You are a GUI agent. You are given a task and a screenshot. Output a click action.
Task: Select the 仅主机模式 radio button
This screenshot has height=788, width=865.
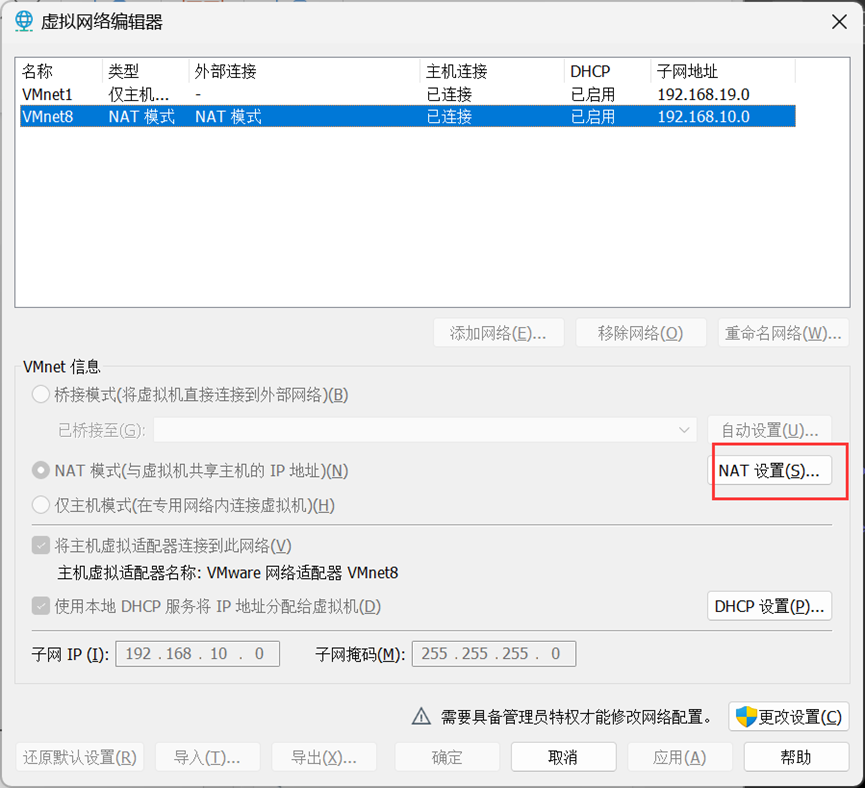coord(41,505)
